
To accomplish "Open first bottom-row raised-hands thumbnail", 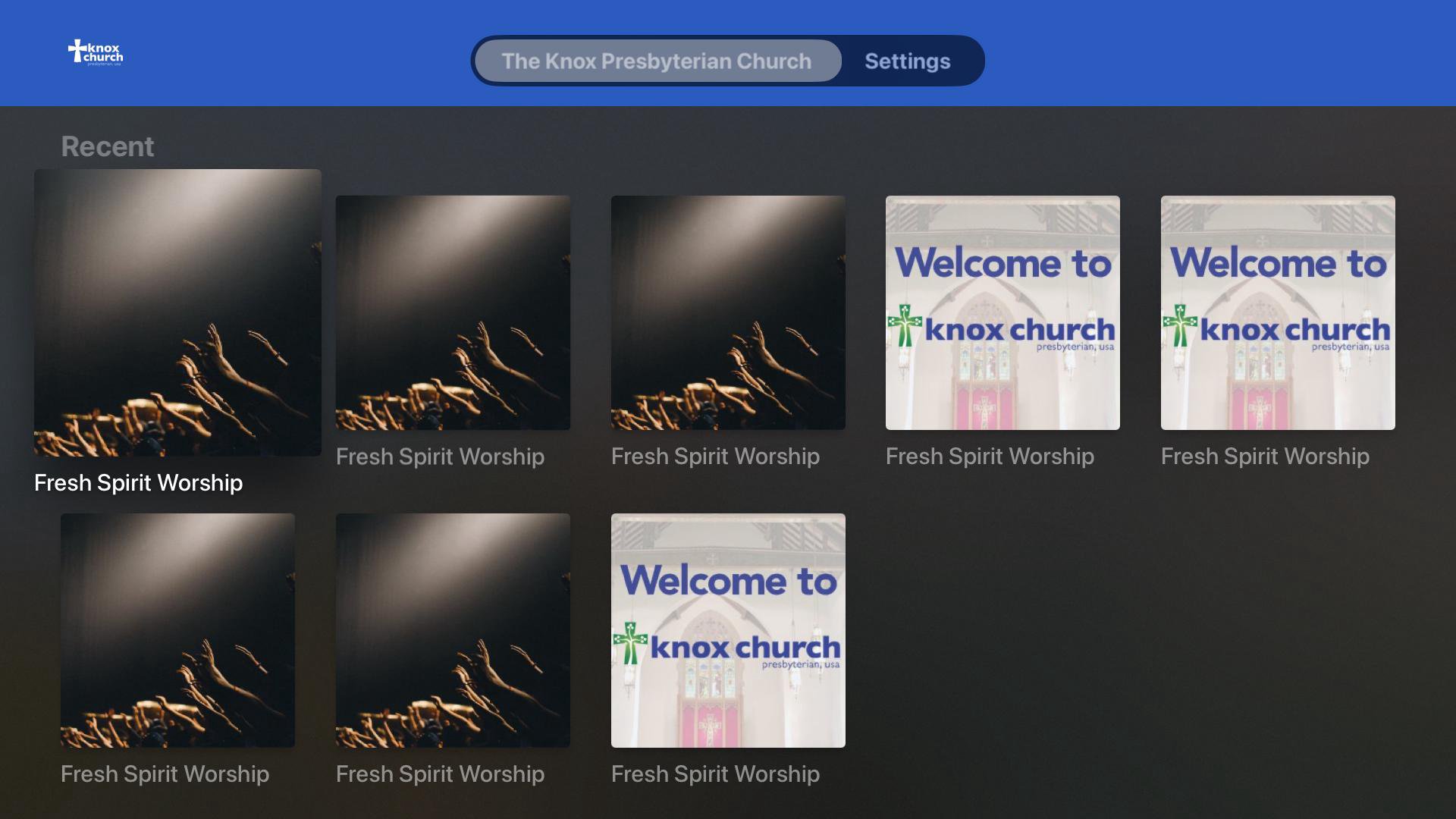I will (x=177, y=630).
